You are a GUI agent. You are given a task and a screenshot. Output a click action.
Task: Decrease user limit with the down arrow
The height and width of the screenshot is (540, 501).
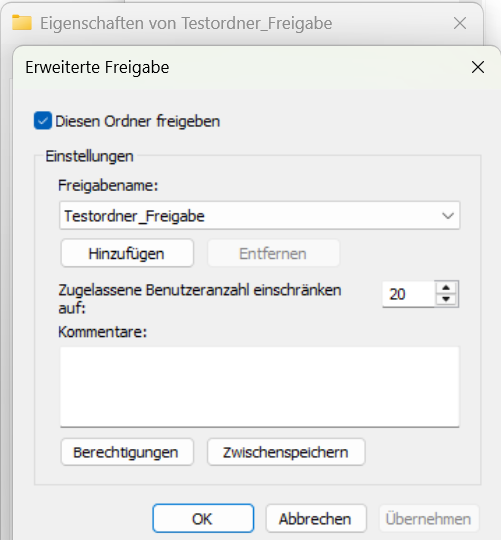pos(446,299)
